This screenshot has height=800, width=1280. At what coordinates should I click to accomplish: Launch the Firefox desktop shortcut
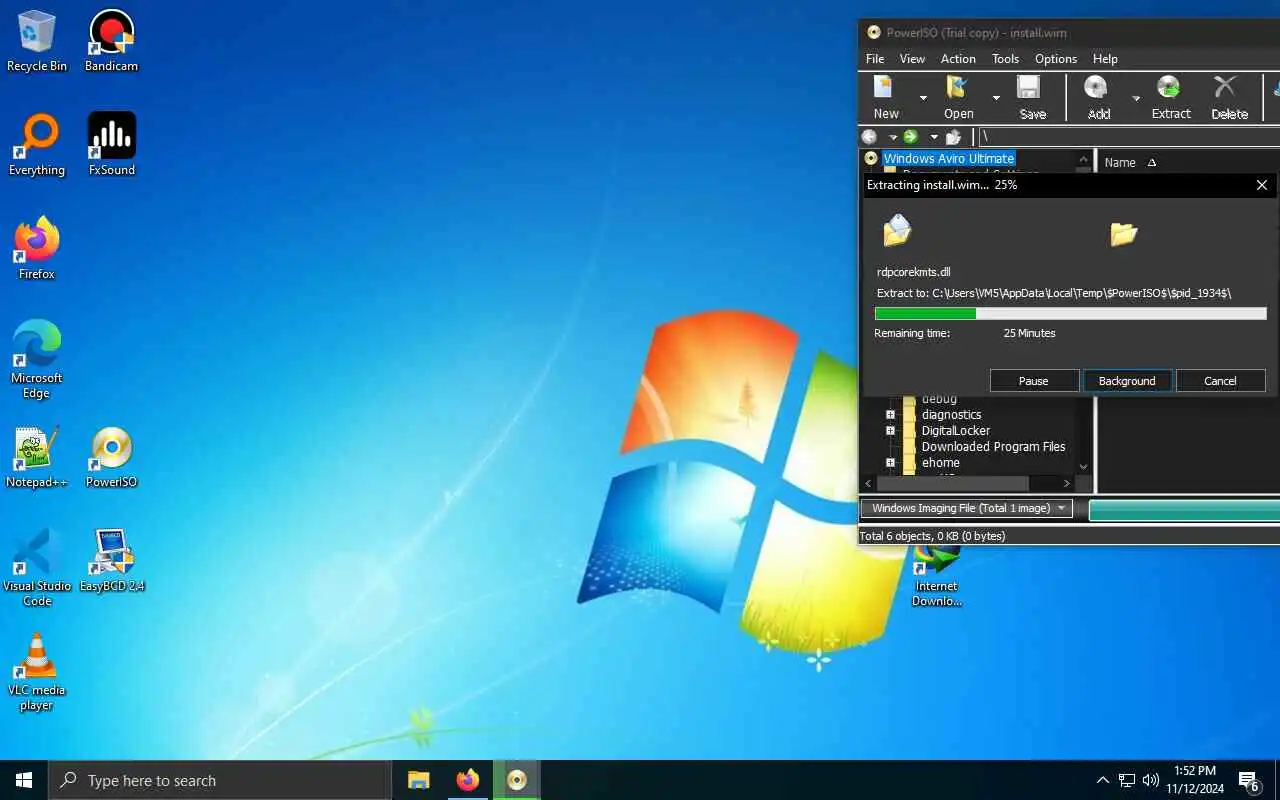tap(37, 249)
